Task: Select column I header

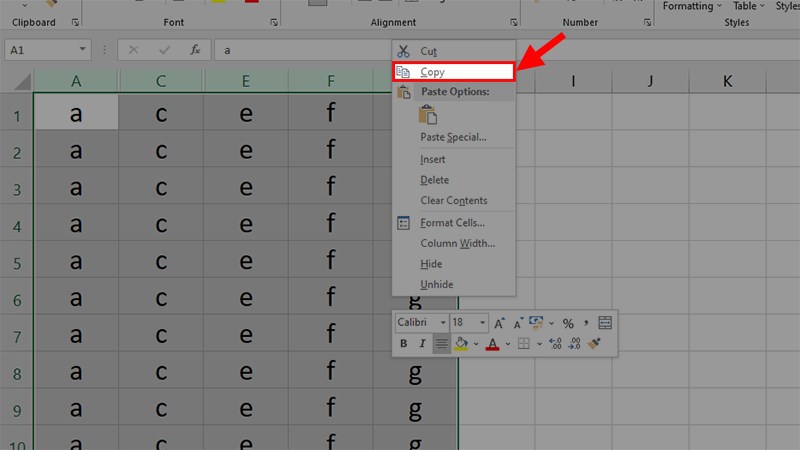Action: click(573, 81)
